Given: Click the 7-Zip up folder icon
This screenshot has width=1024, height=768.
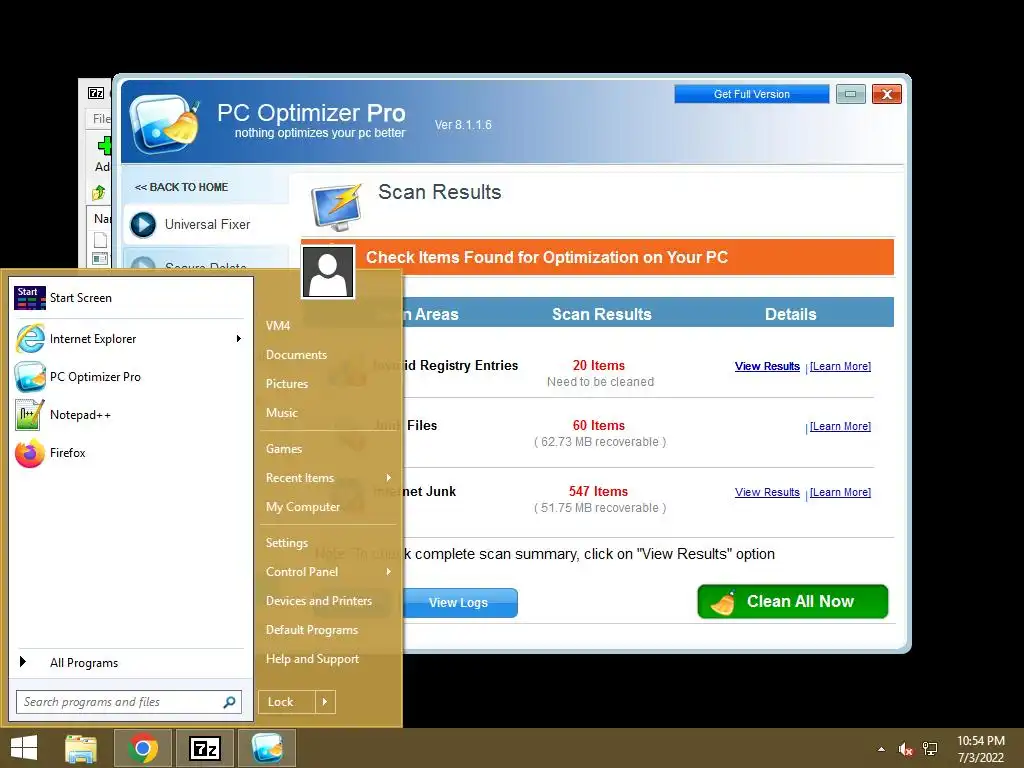Looking at the screenshot, I should click(99, 192).
